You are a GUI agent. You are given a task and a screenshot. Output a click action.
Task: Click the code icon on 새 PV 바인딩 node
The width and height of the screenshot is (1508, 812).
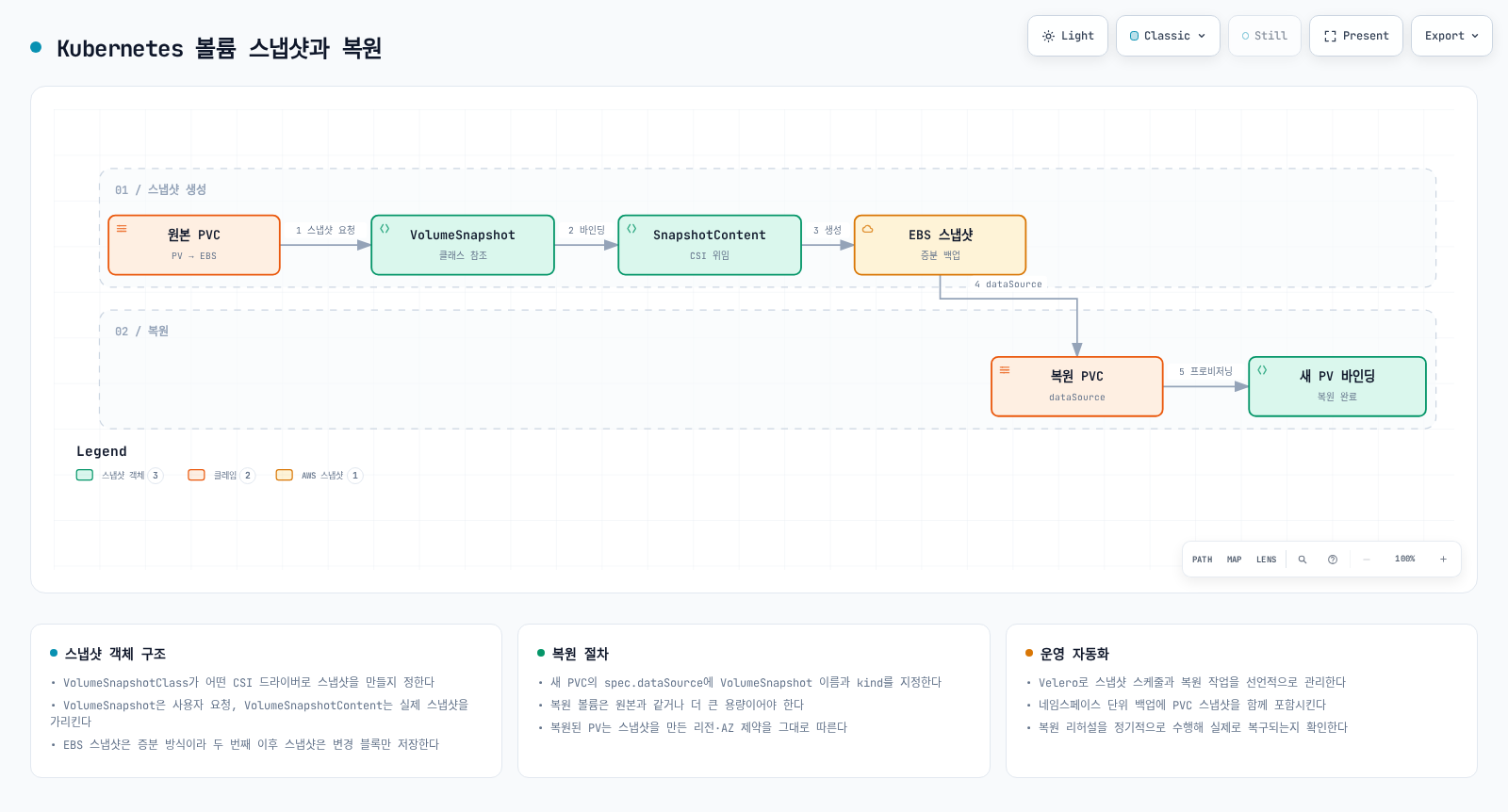(1262, 370)
